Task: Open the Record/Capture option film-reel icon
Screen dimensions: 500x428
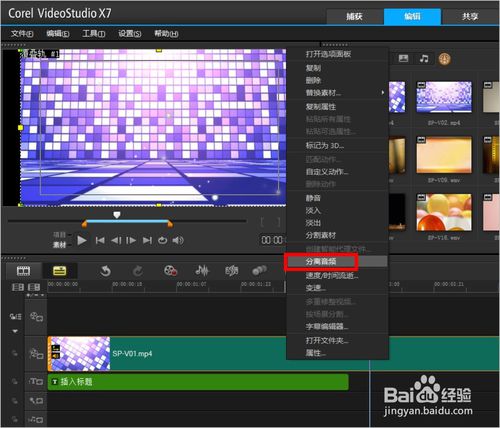Action: [170, 271]
